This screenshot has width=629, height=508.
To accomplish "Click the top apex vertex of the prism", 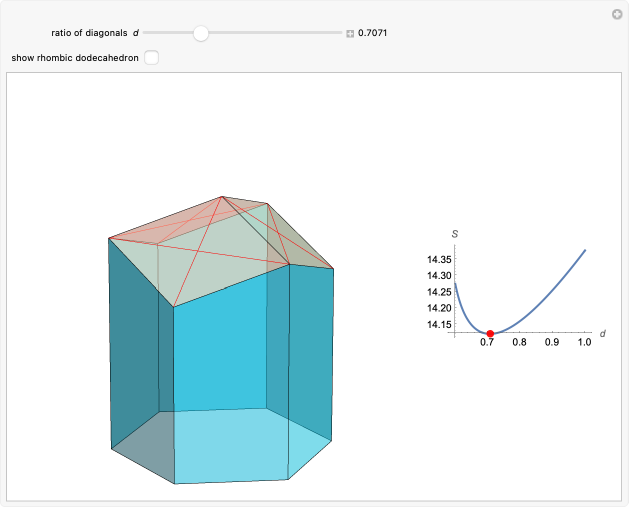I will pos(224,196).
